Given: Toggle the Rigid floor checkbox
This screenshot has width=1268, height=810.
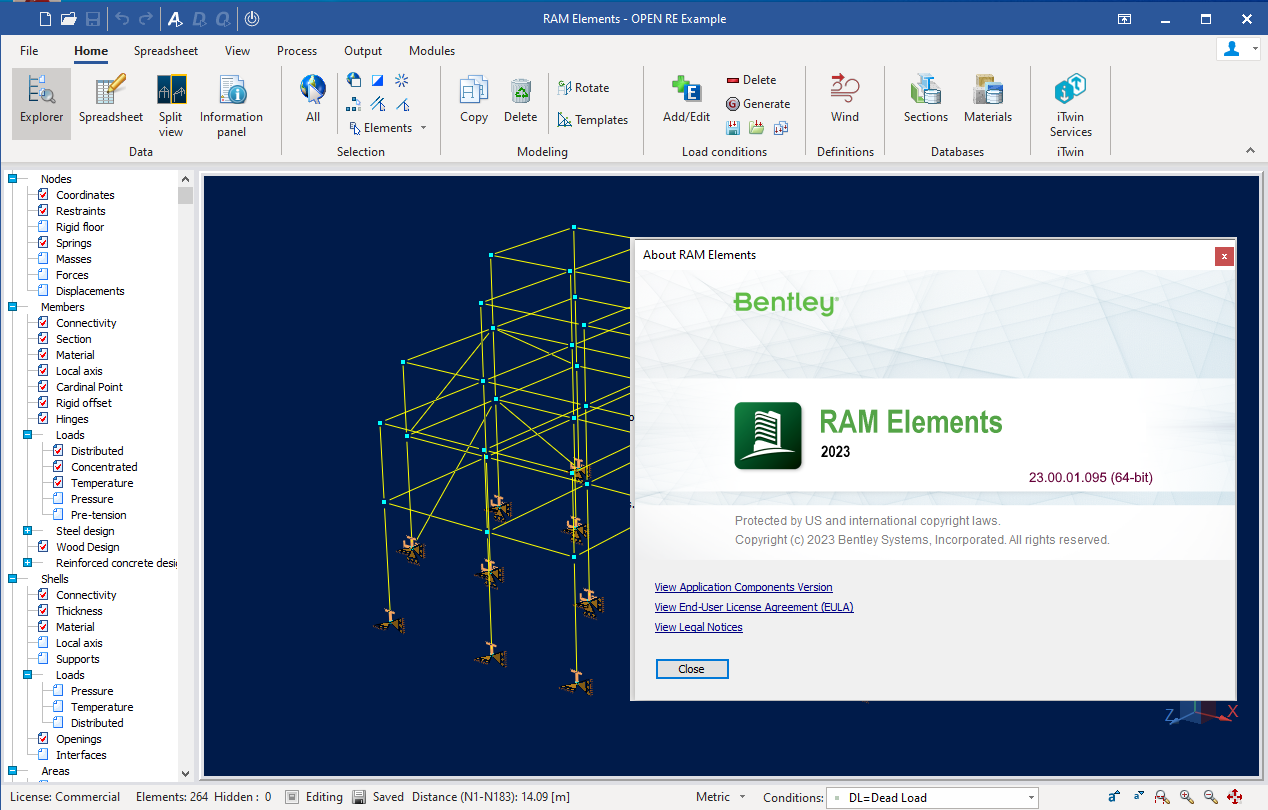Looking at the screenshot, I should (43, 227).
